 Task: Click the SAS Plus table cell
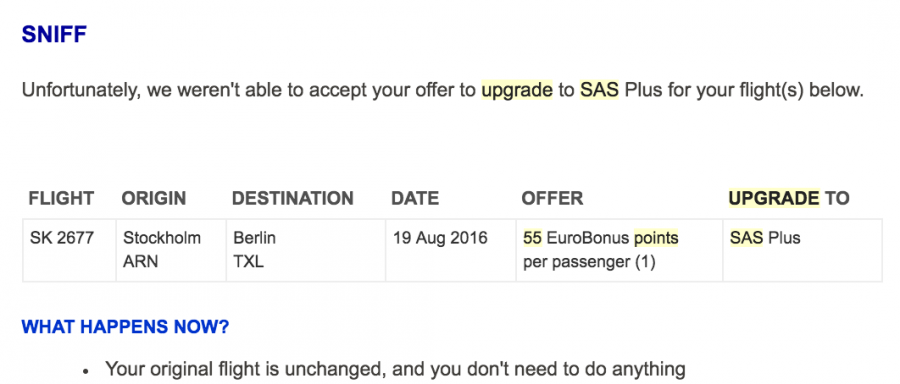click(802, 250)
